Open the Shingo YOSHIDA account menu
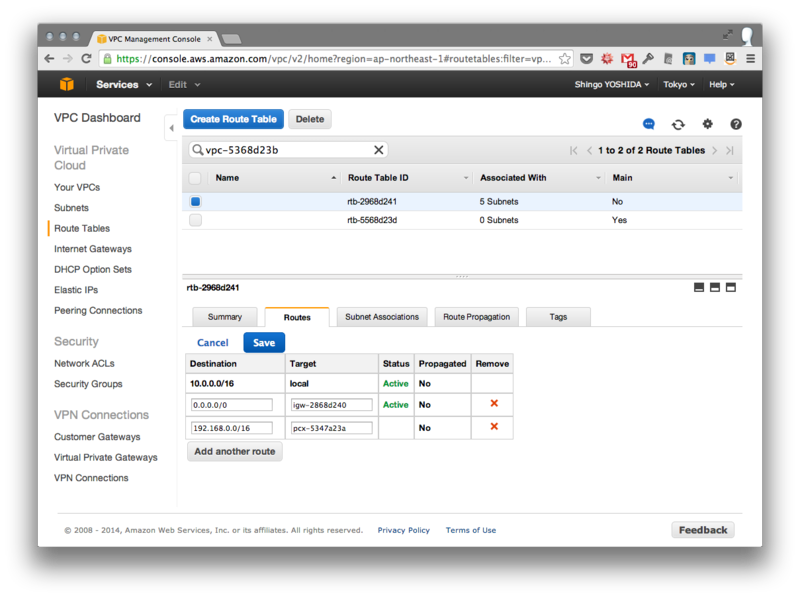Screen dimensions: 800x599 point(612,84)
